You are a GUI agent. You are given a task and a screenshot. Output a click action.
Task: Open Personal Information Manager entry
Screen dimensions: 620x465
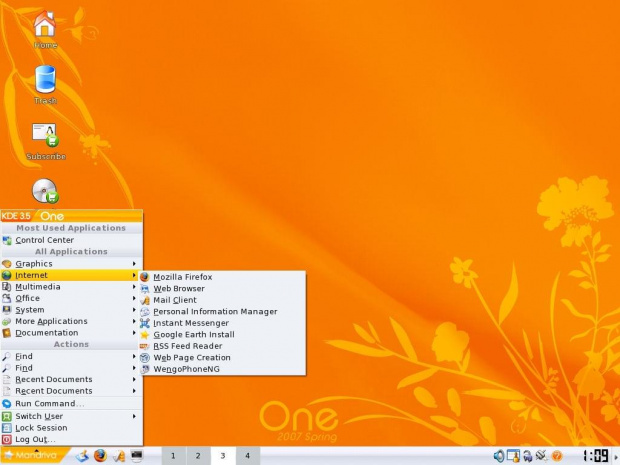[x=222, y=312]
